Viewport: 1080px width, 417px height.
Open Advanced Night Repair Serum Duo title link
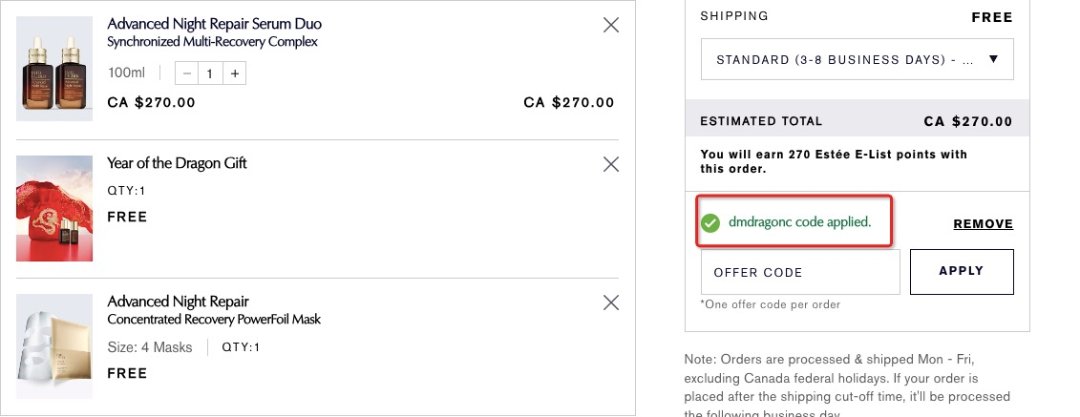coord(214,23)
